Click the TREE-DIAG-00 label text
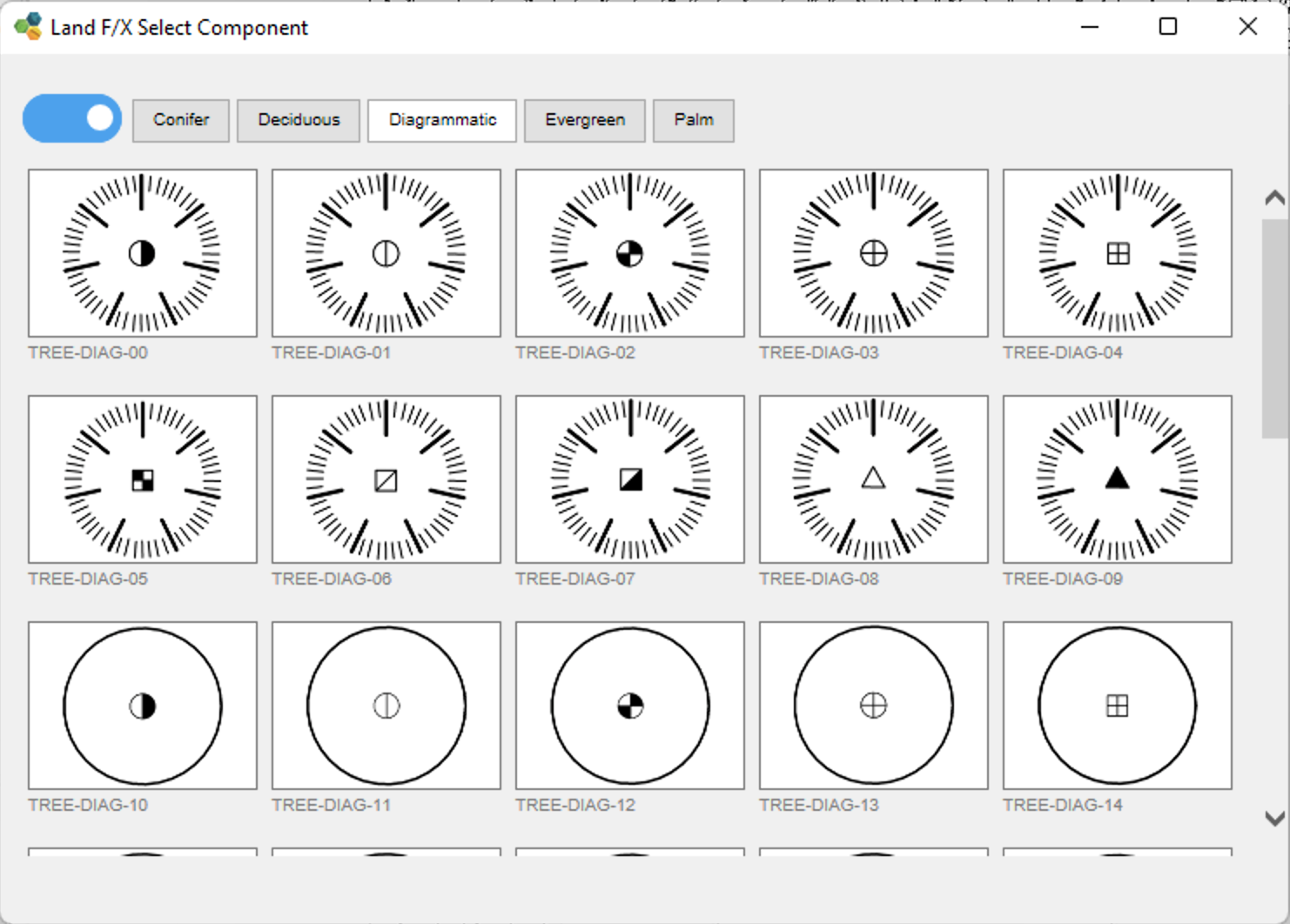1290x924 pixels. click(88, 352)
